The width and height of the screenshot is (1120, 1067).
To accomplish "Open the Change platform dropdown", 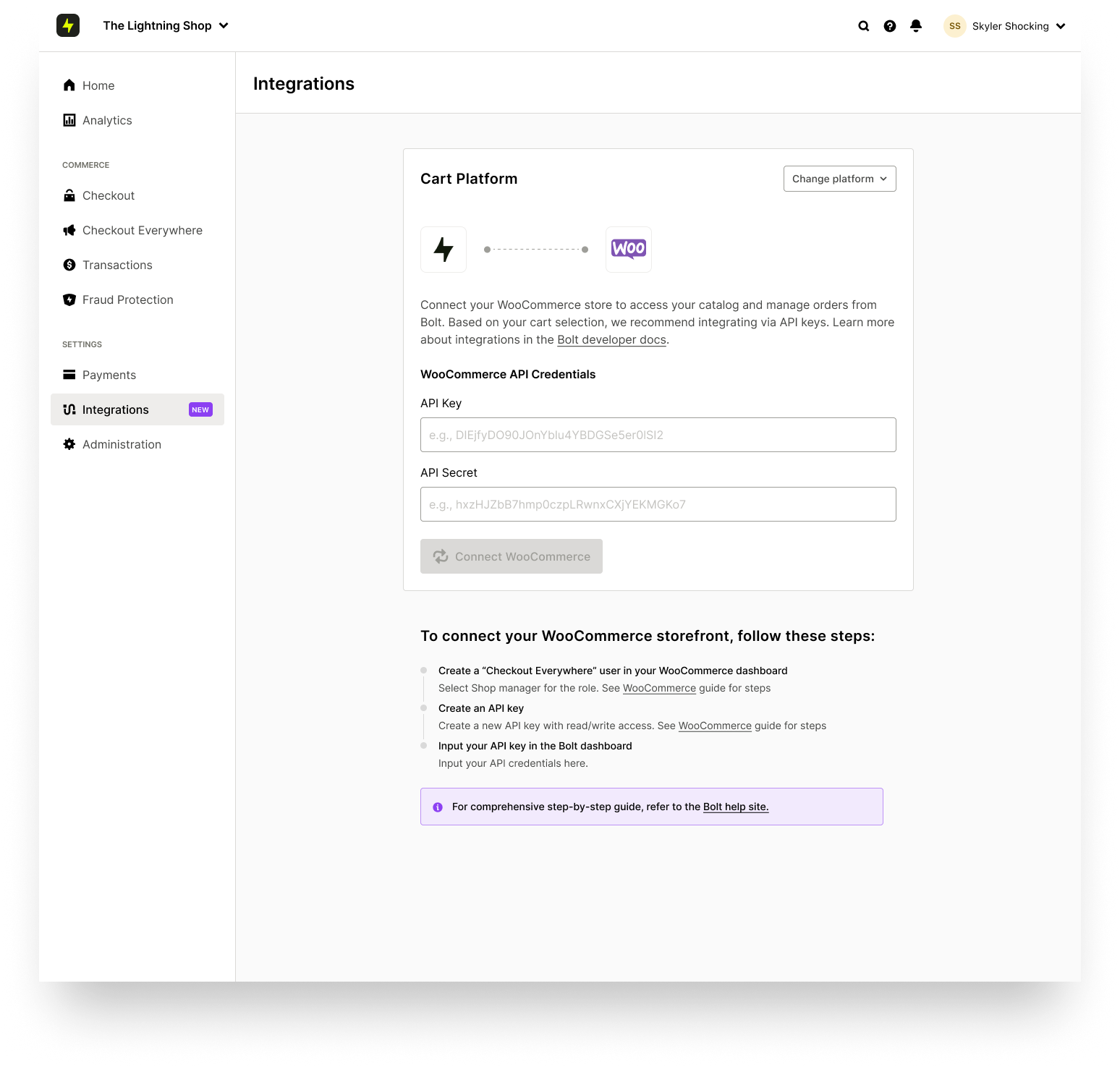I will (840, 179).
